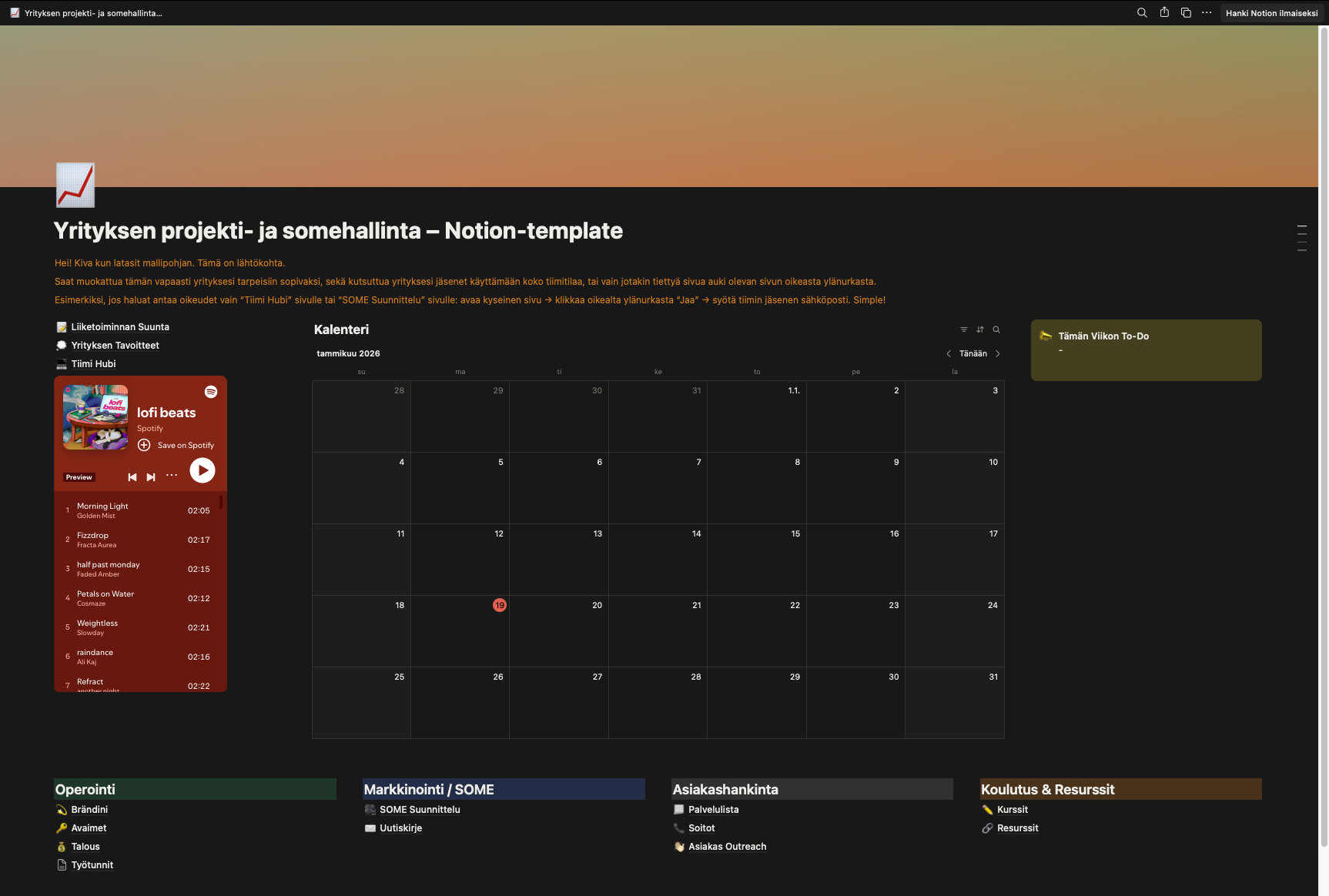The image size is (1329, 896).
Task: Play the lofi beats playlist
Action: (203, 470)
